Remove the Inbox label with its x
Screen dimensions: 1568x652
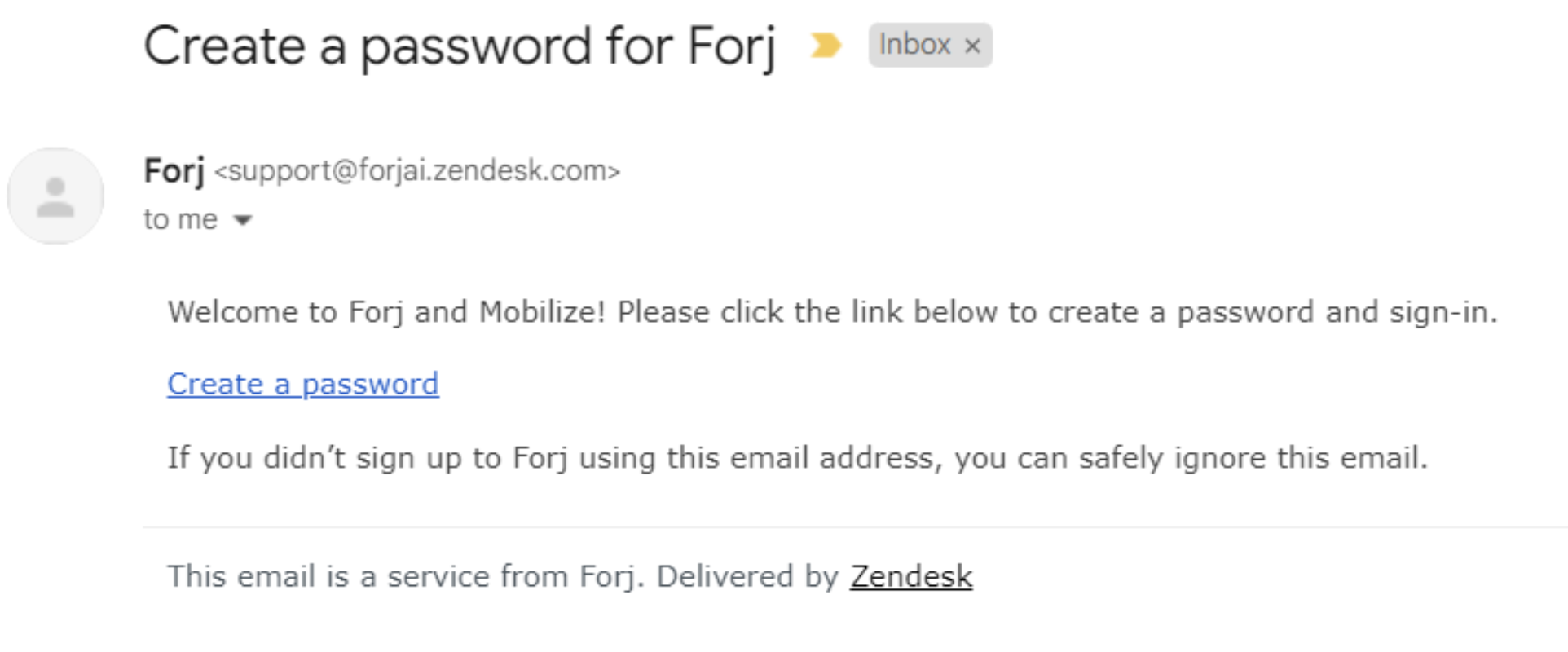click(972, 46)
